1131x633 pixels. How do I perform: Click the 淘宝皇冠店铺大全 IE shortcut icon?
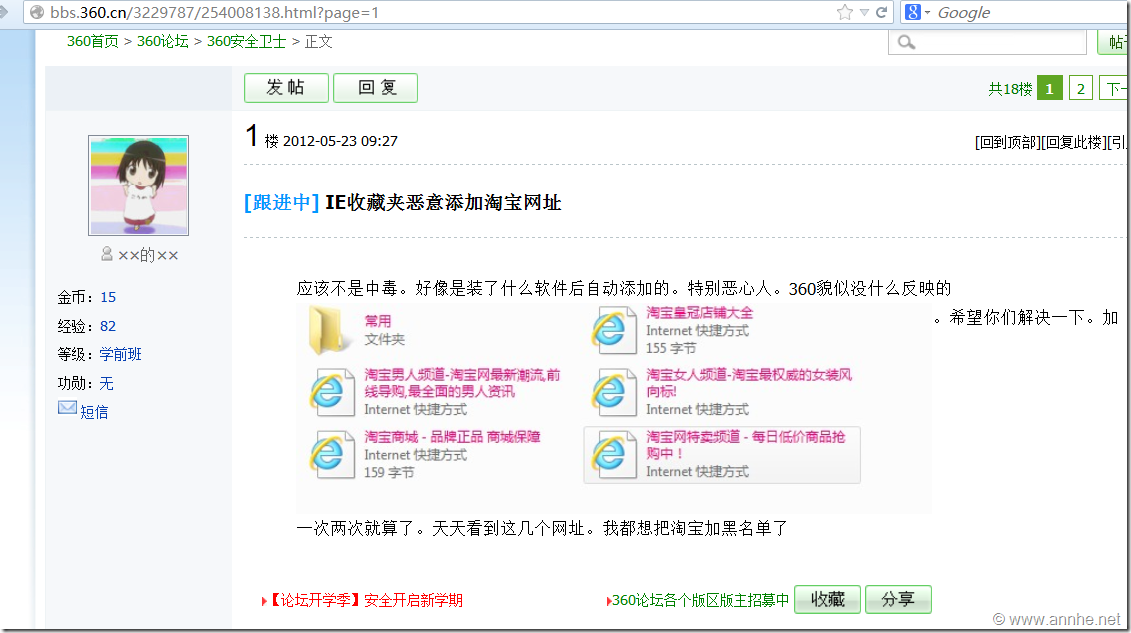click(612, 329)
